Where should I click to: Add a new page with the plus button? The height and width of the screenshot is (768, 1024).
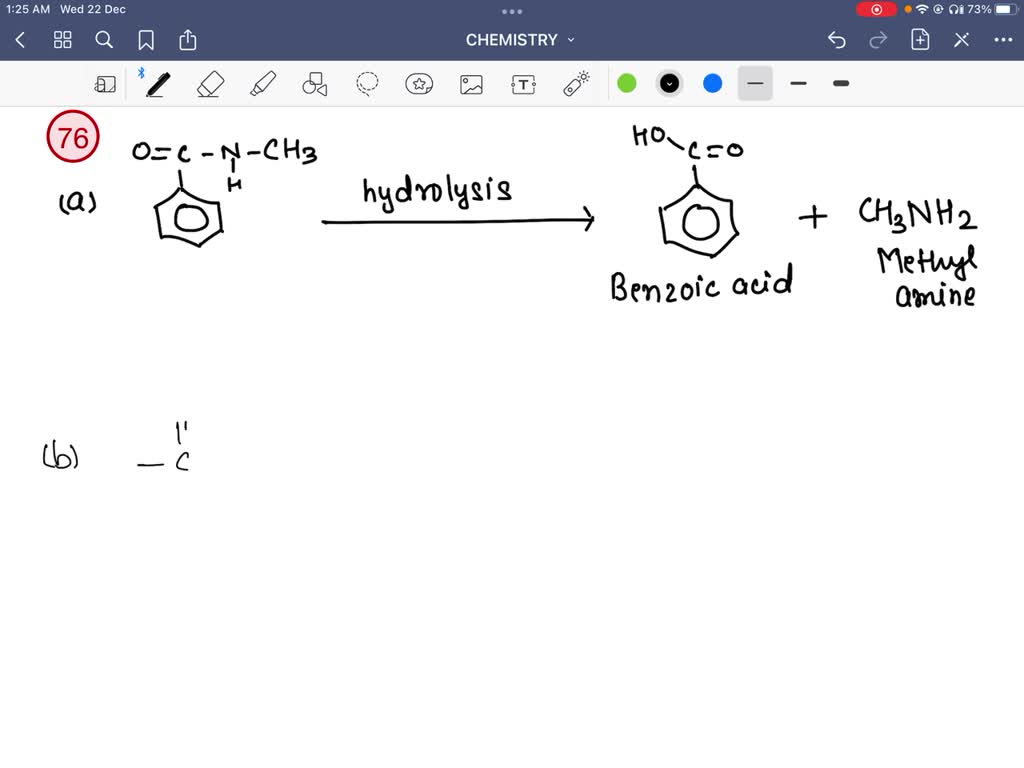point(920,40)
